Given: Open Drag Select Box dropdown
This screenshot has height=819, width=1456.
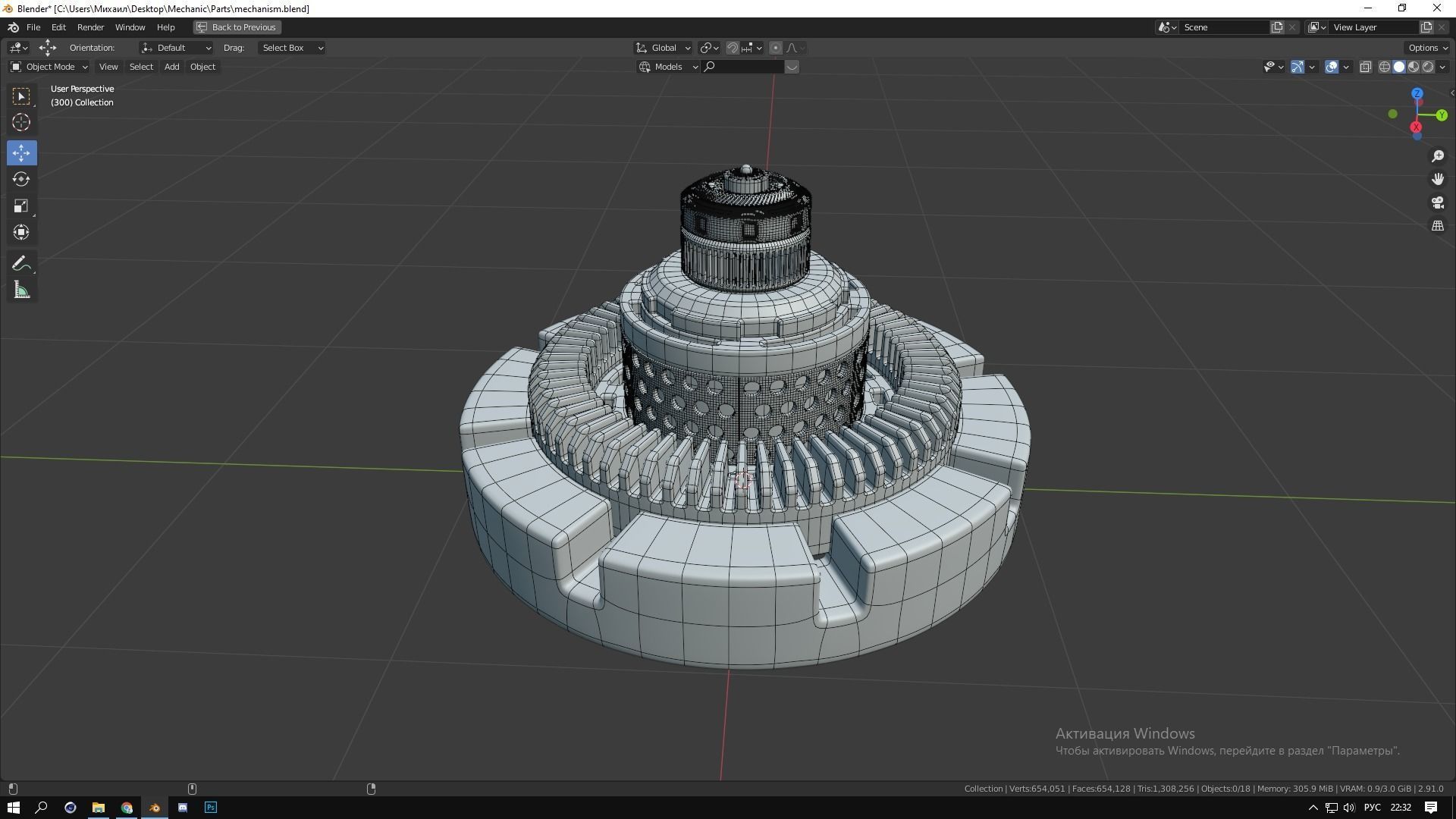Looking at the screenshot, I should pyautogui.click(x=292, y=48).
